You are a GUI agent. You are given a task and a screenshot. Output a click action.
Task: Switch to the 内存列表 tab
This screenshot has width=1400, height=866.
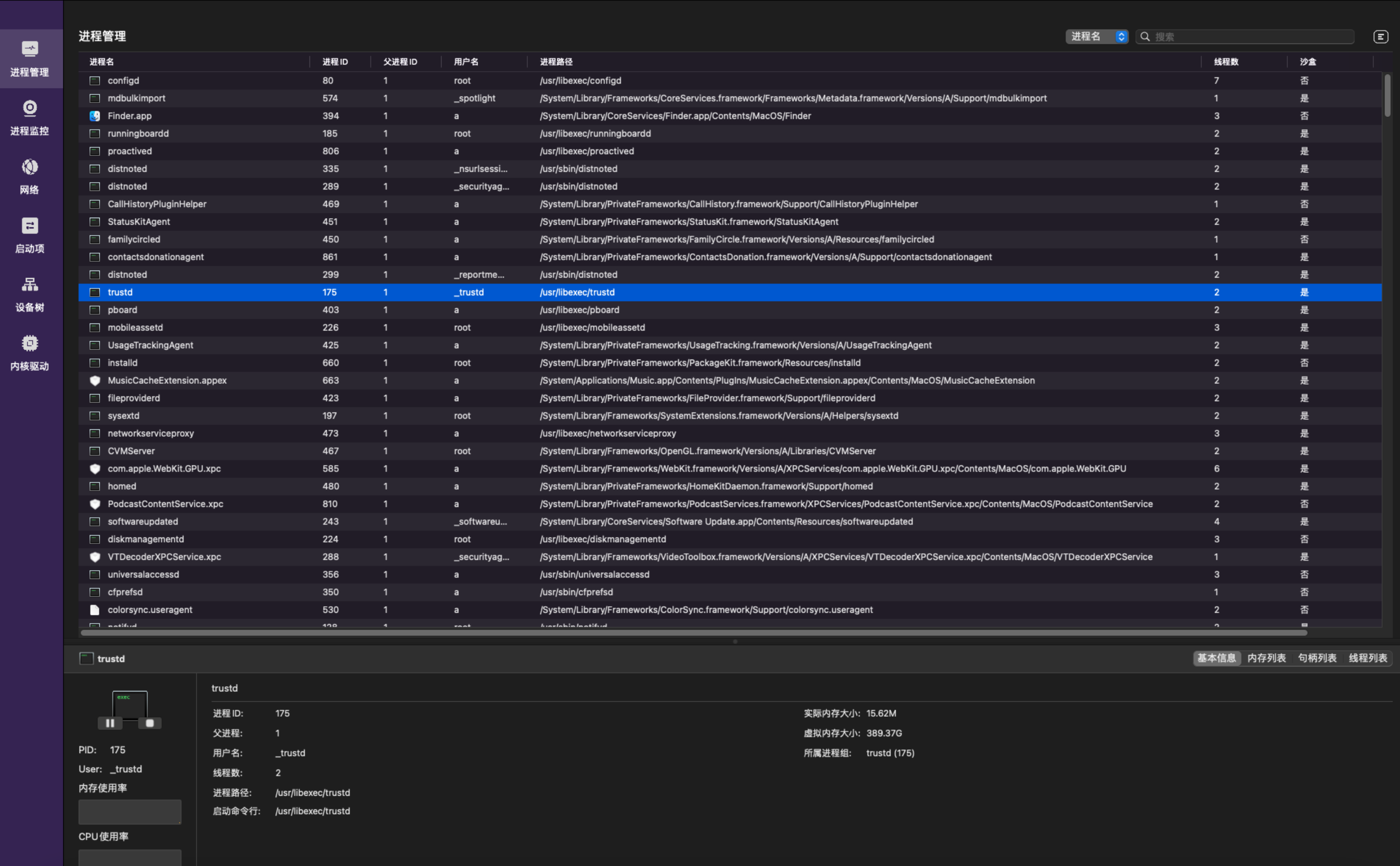pyautogui.click(x=1266, y=658)
